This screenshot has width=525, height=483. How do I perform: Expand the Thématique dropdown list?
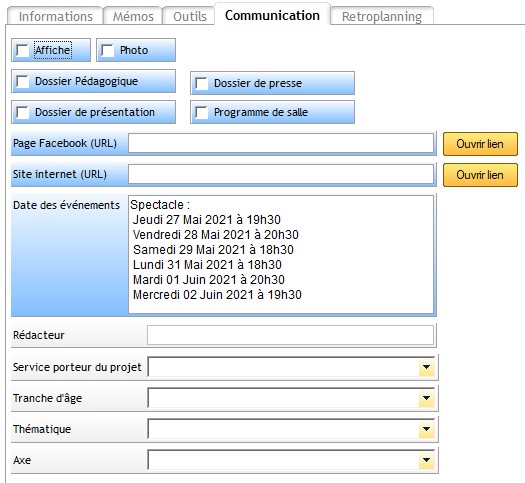point(426,429)
